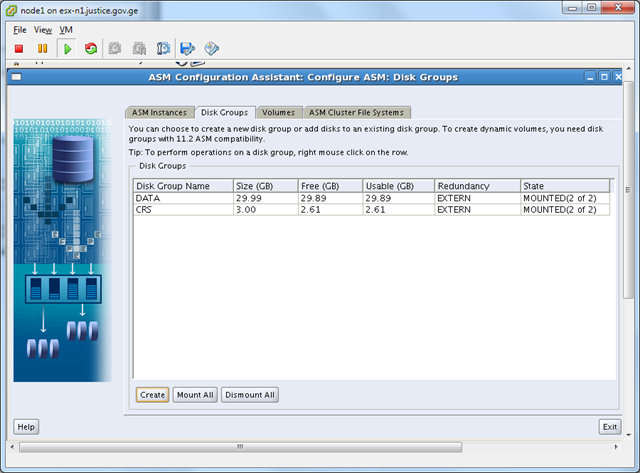640x473 pixels.
Task: Click the Reset virtual machine icon
Action: [x=91, y=48]
